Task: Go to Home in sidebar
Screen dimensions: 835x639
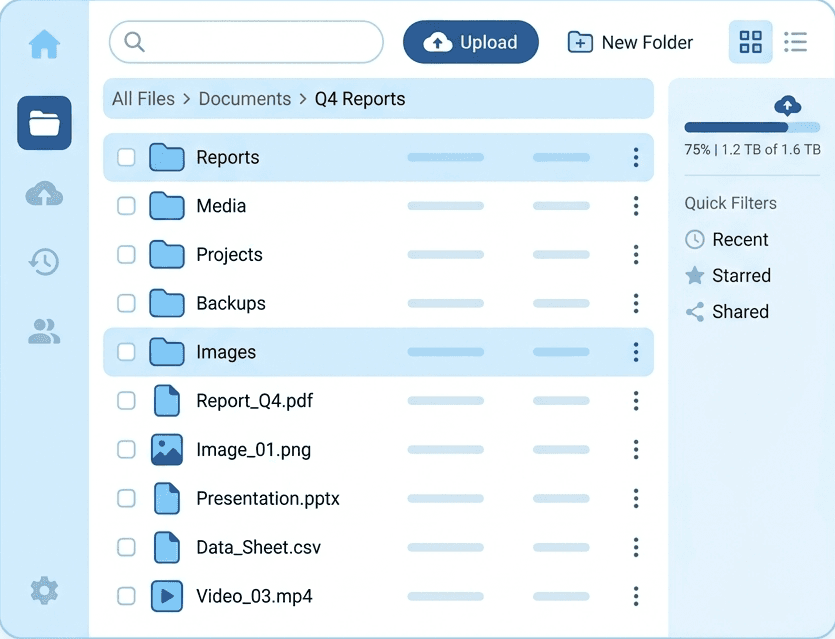Action: coord(44,44)
